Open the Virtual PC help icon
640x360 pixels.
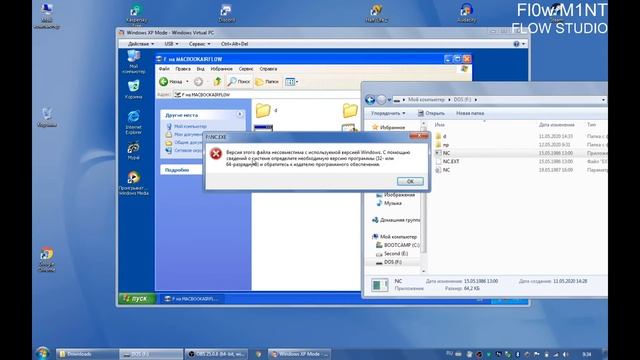pos(517,44)
